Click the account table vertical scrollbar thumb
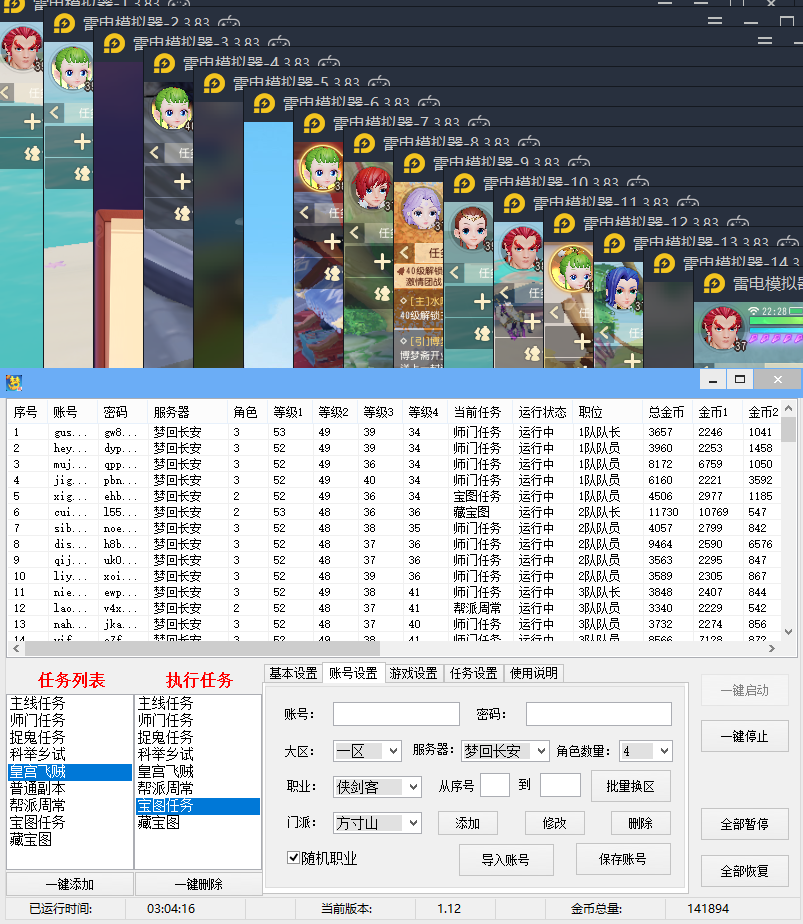The image size is (803, 924). pyautogui.click(x=788, y=429)
